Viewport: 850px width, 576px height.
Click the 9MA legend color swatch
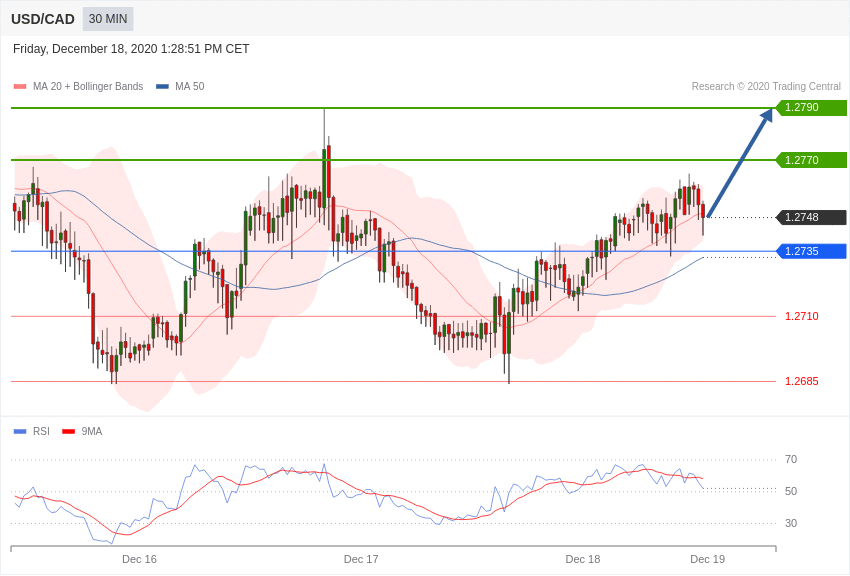(x=68, y=431)
